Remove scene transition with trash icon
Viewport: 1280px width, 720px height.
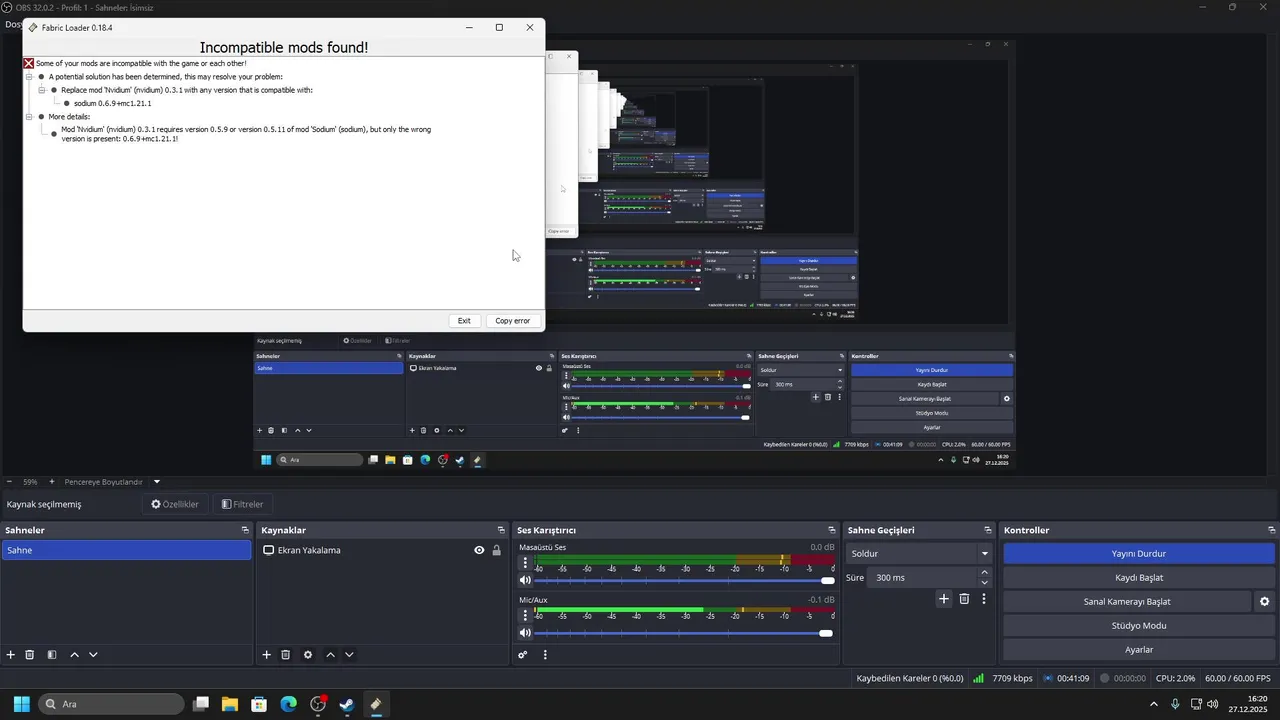tap(964, 599)
